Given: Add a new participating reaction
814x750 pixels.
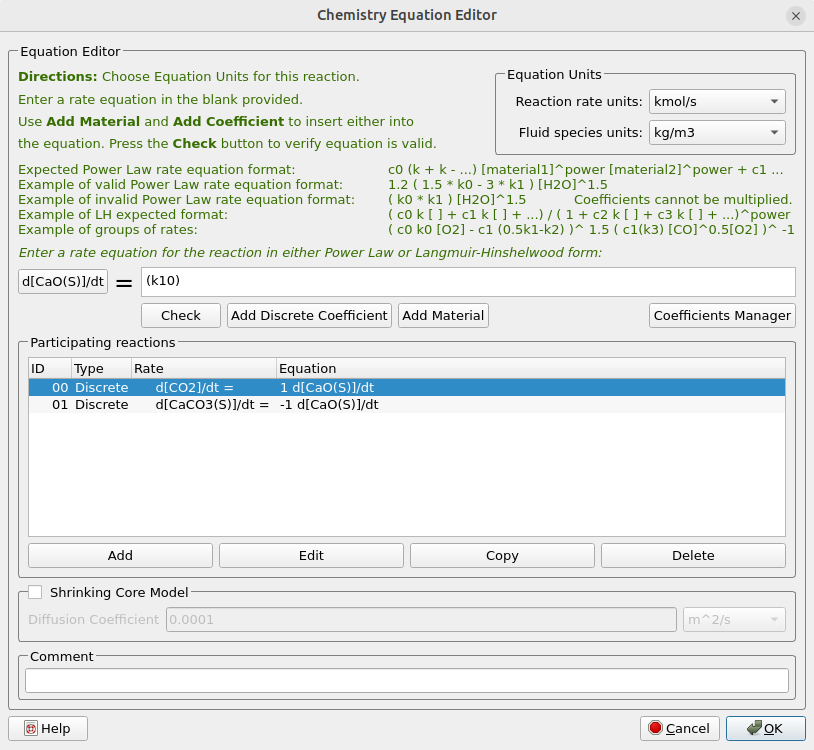Looking at the screenshot, I should click(120, 555).
